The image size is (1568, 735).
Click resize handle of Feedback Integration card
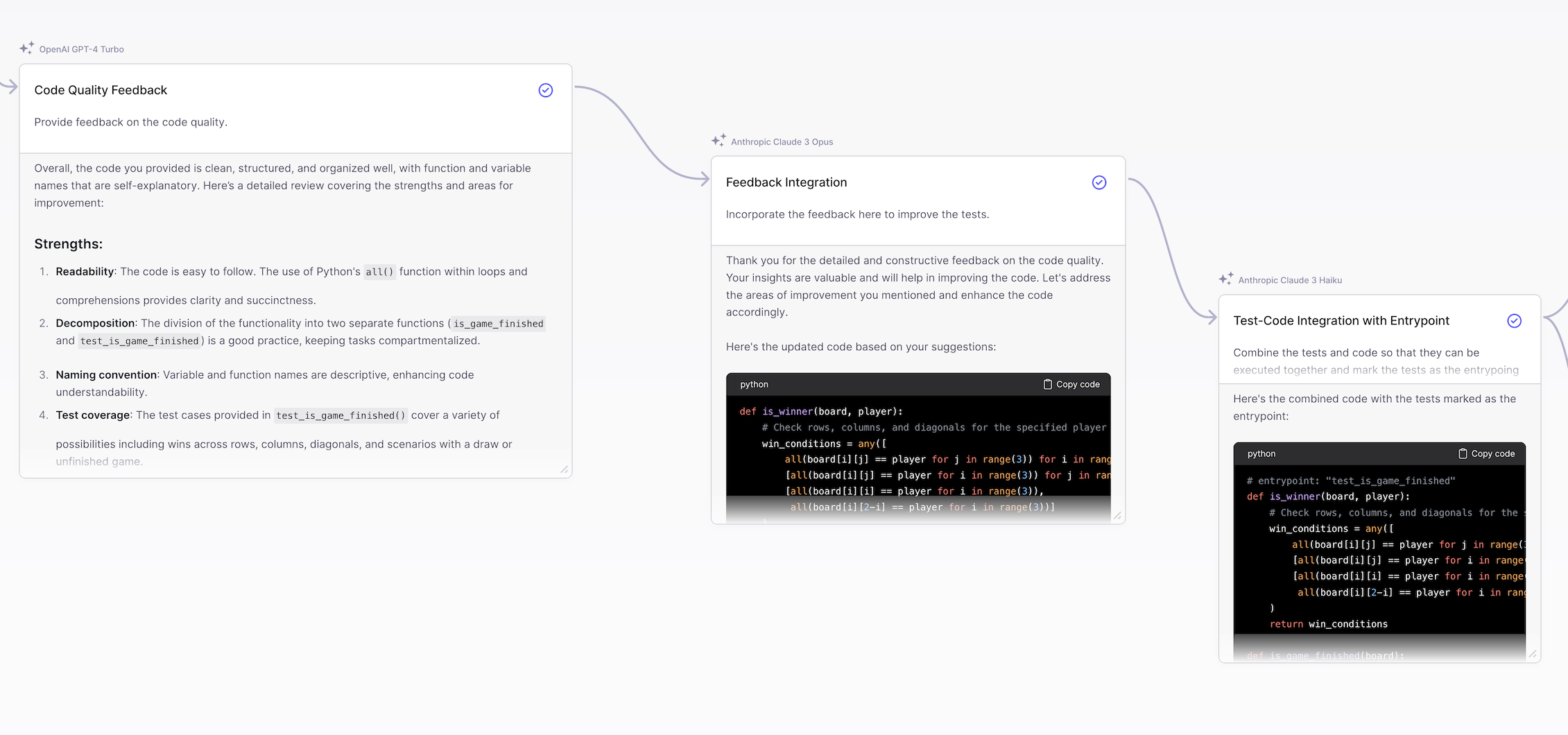pos(1117,516)
